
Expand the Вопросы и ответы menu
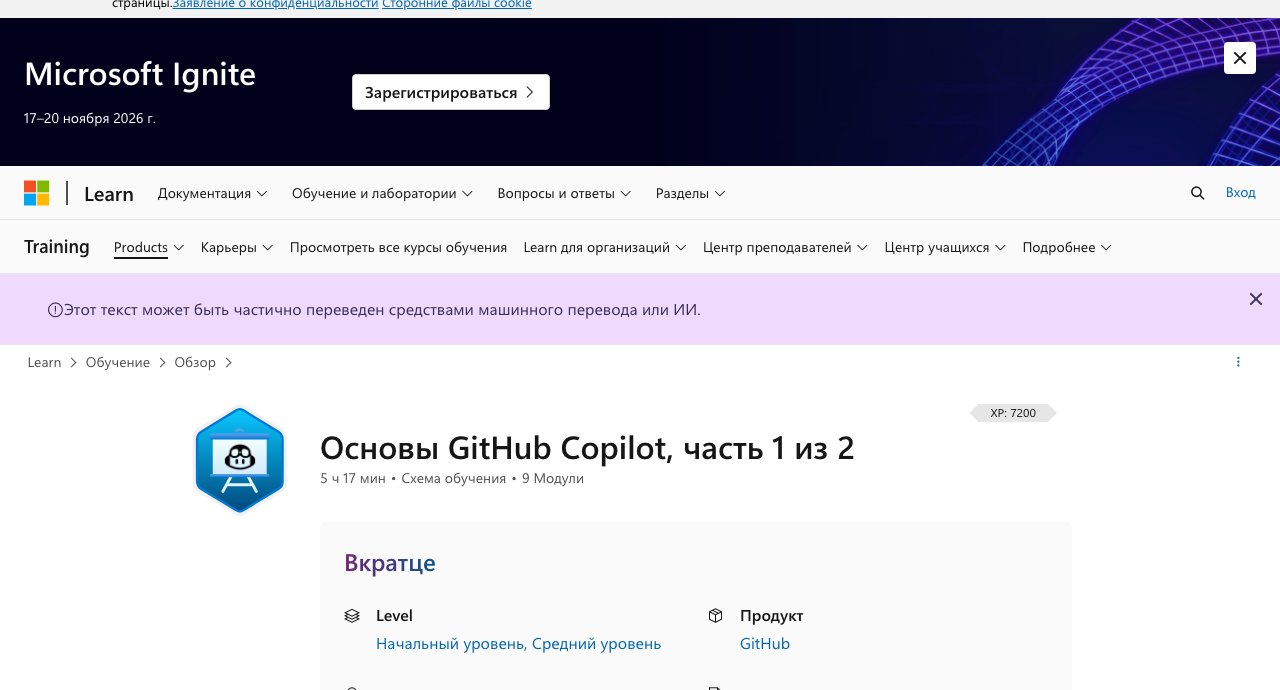pyautogui.click(x=564, y=193)
